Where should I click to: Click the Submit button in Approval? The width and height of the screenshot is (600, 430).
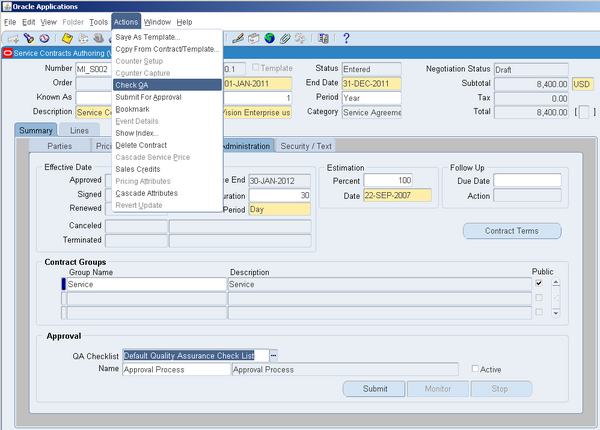tap(375, 389)
